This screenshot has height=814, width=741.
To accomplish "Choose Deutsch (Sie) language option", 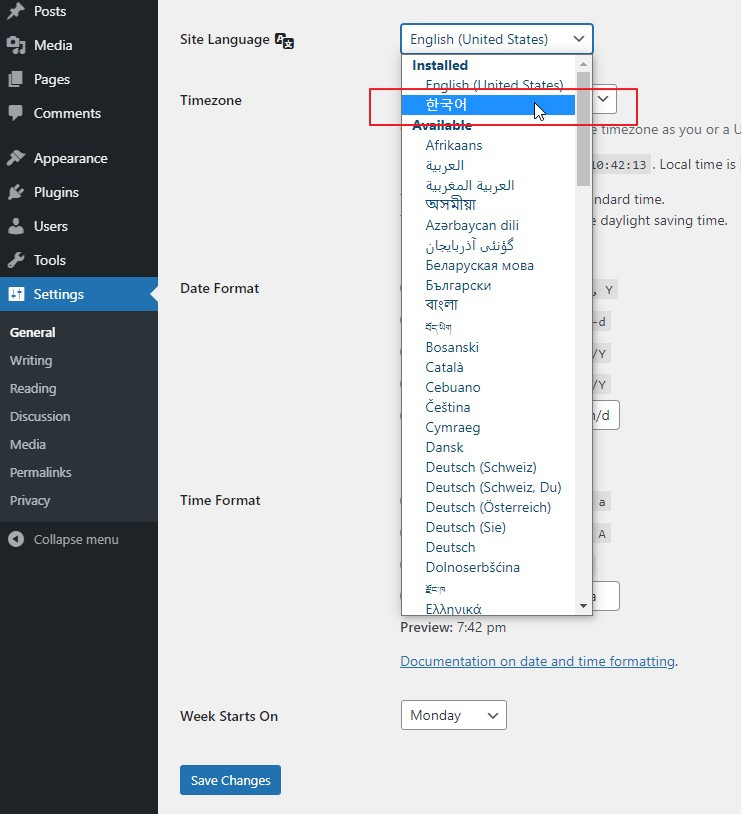I will pos(488,527).
